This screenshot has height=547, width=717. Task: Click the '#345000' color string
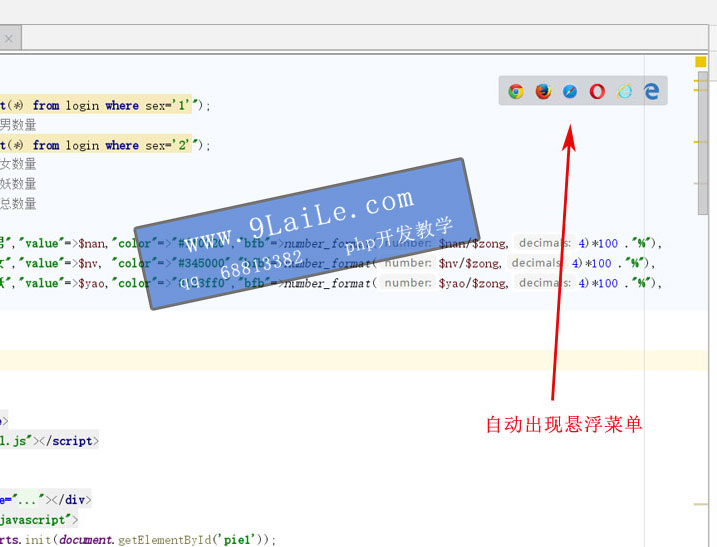point(200,263)
